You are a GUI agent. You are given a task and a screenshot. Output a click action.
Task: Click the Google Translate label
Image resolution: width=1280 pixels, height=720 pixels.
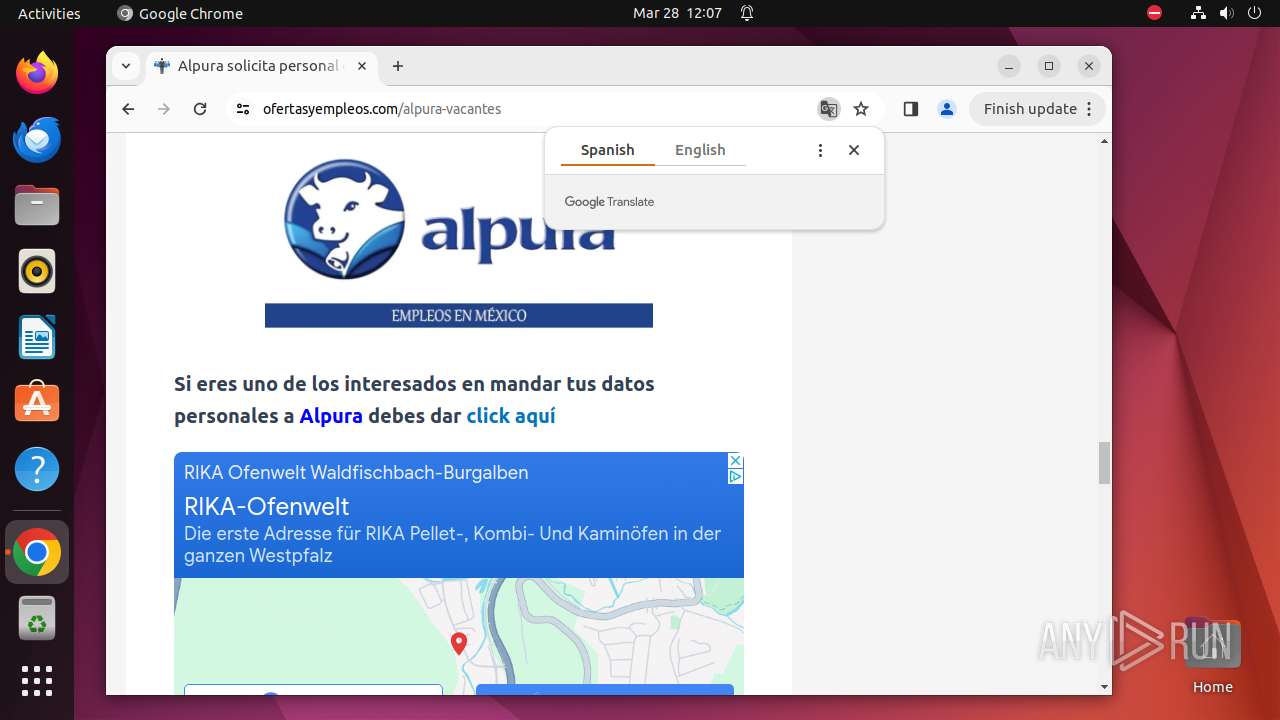[609, 202]
